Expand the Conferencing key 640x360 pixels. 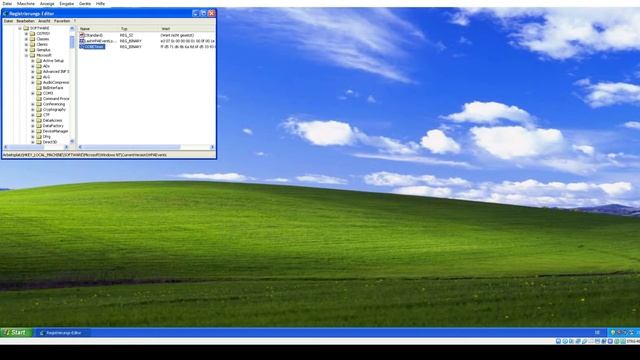tap(33, 104)
